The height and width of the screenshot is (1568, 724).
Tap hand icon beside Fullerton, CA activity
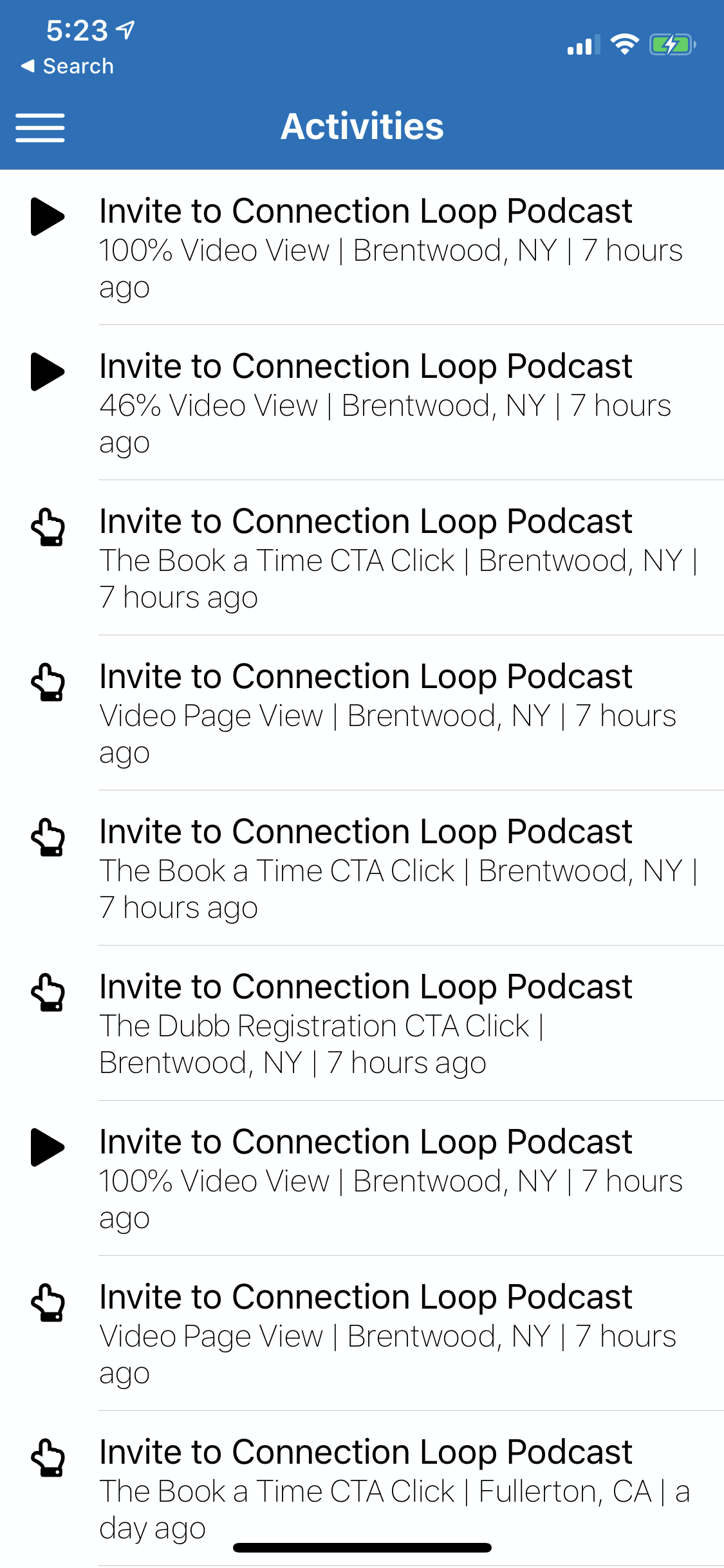[x=48, y=1458]
